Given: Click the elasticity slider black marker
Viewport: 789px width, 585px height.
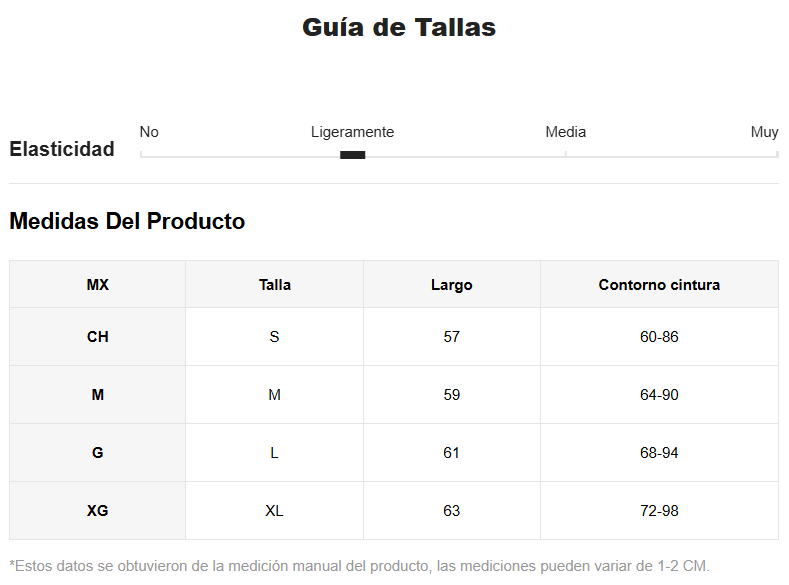Looking at the screenshot, I should 352,155.
